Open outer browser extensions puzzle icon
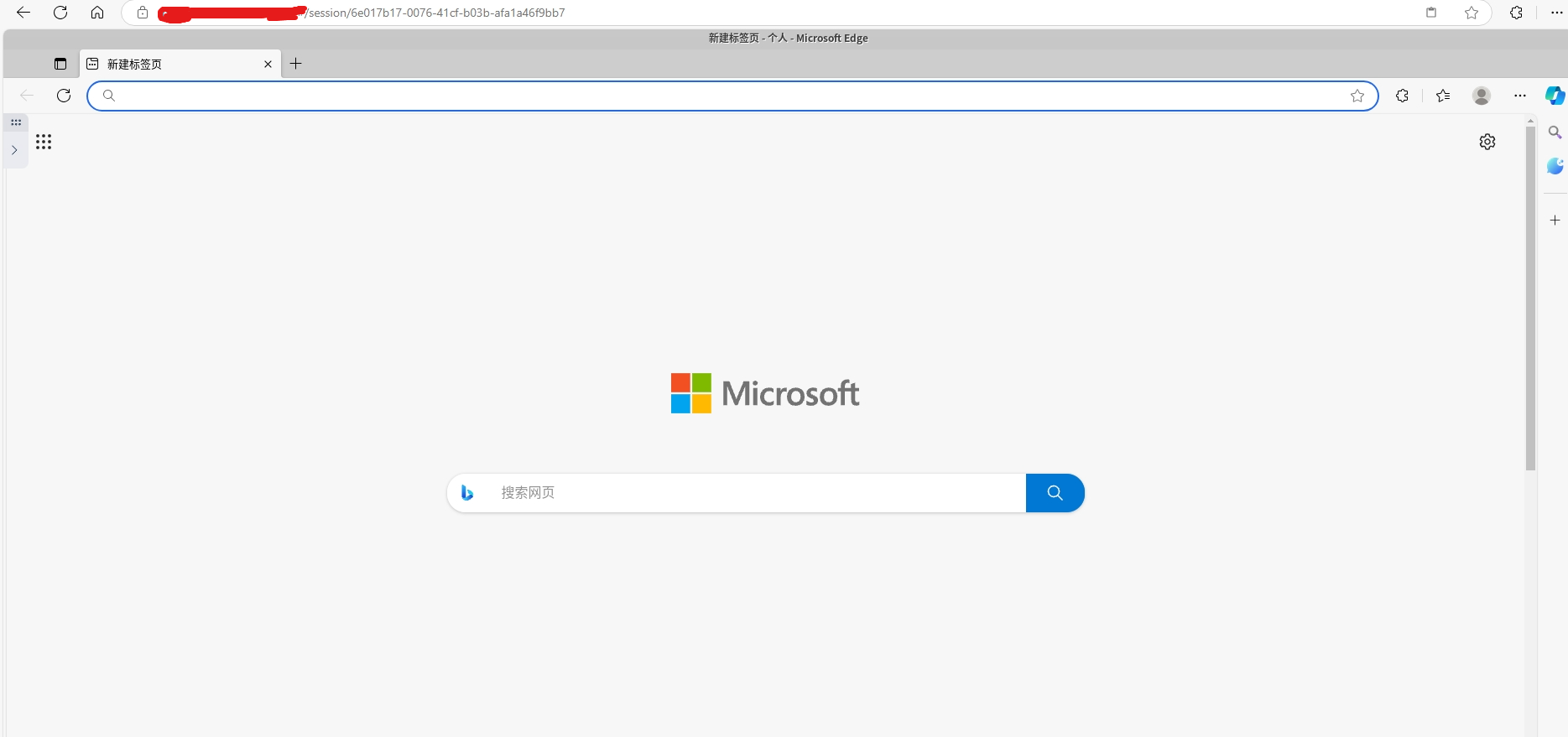This screenshot has height=737, width=1568. 1516,13
